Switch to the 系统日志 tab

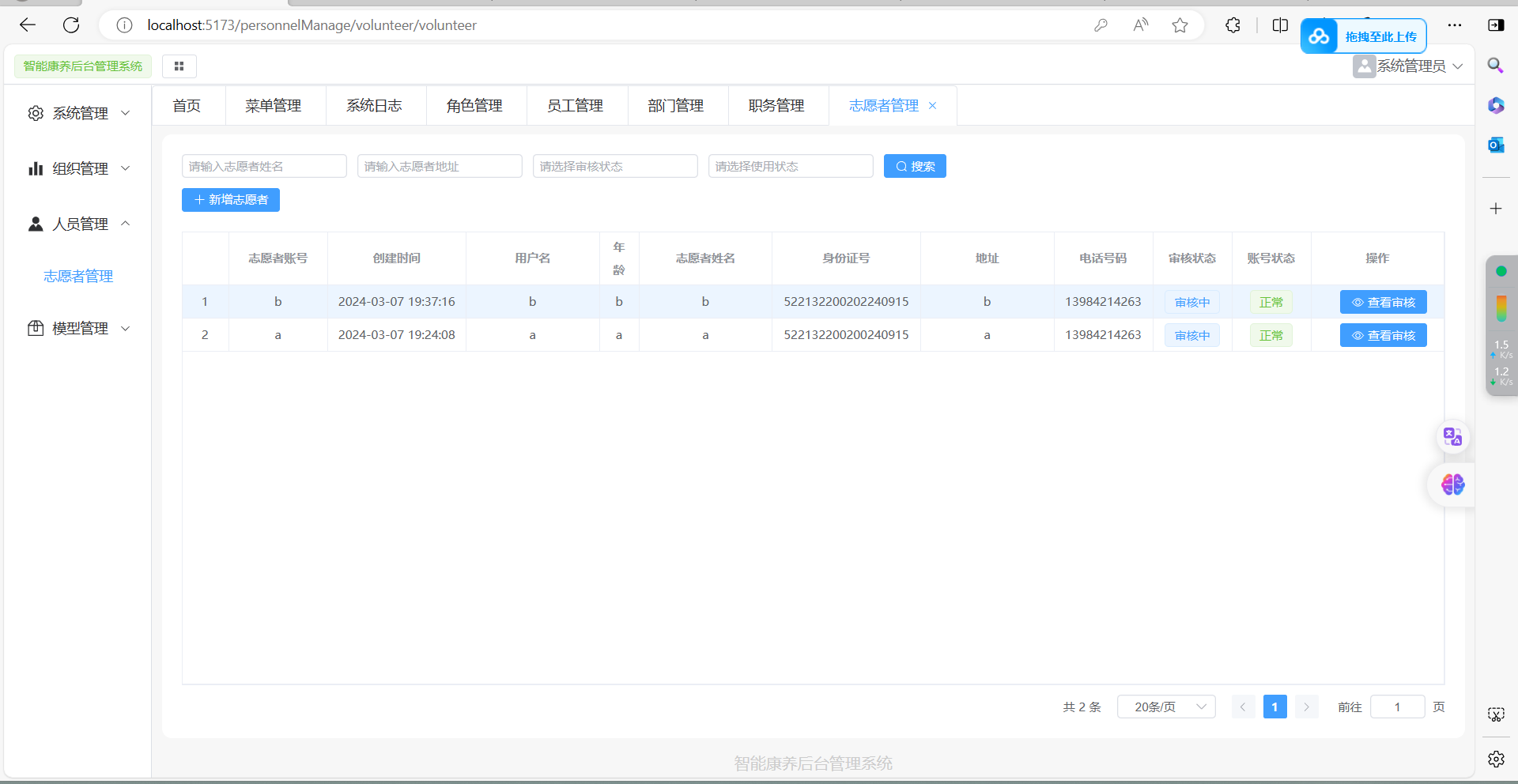click(374, 105)
